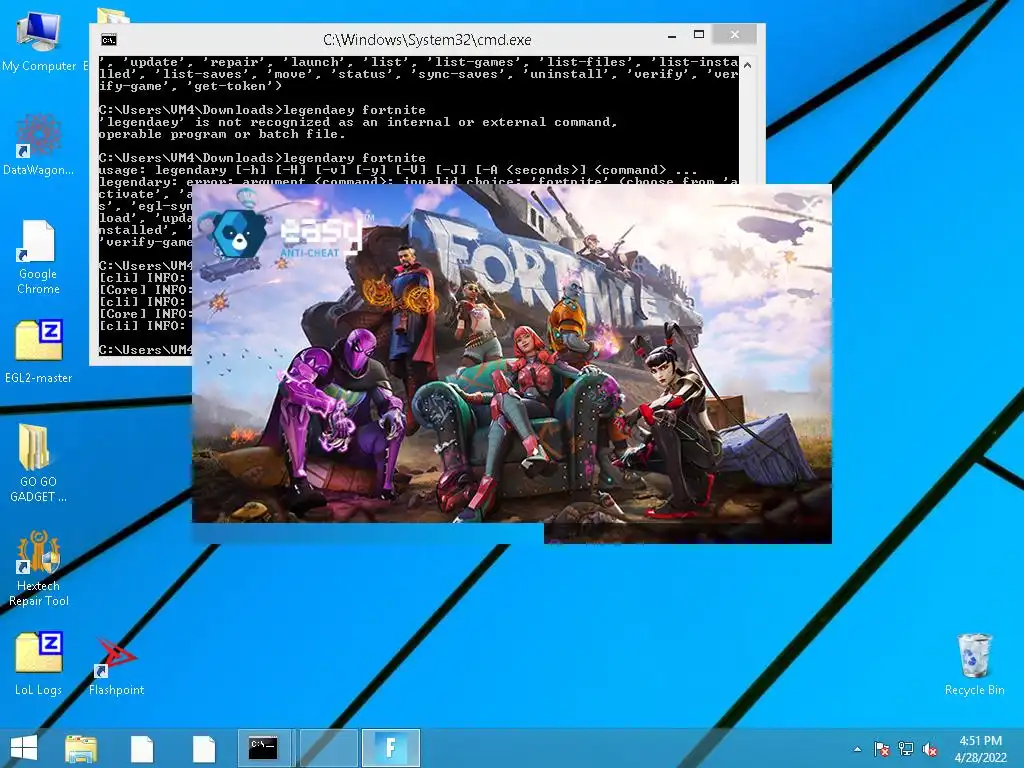Click the Flashpoint desktop shortcut

tap(116, 666)
